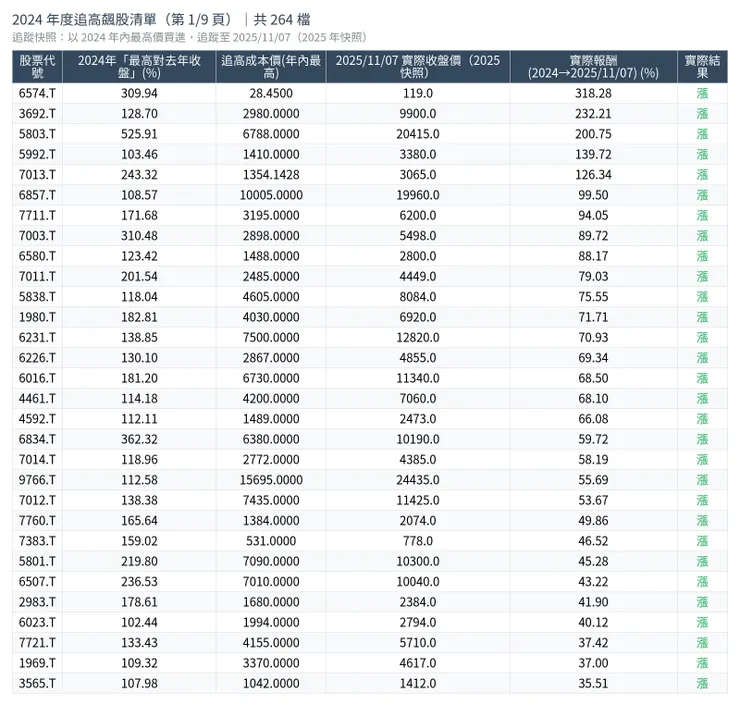Select stock code 6023.T
The image size is (740, 706).
coord(37,622)
